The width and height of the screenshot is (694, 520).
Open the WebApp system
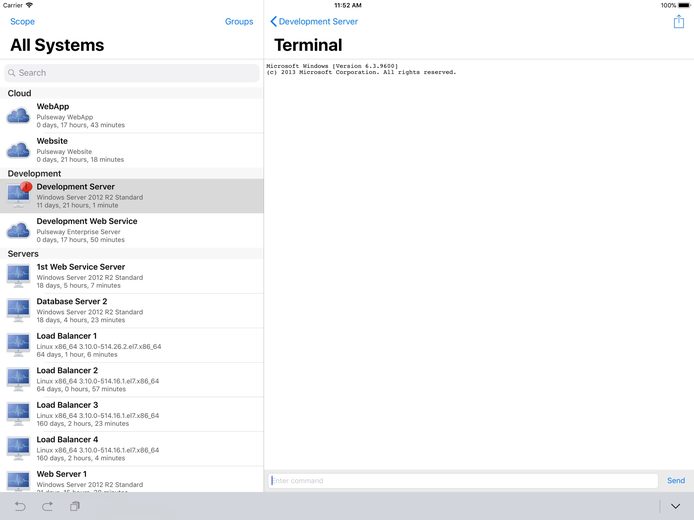[132, 116]
